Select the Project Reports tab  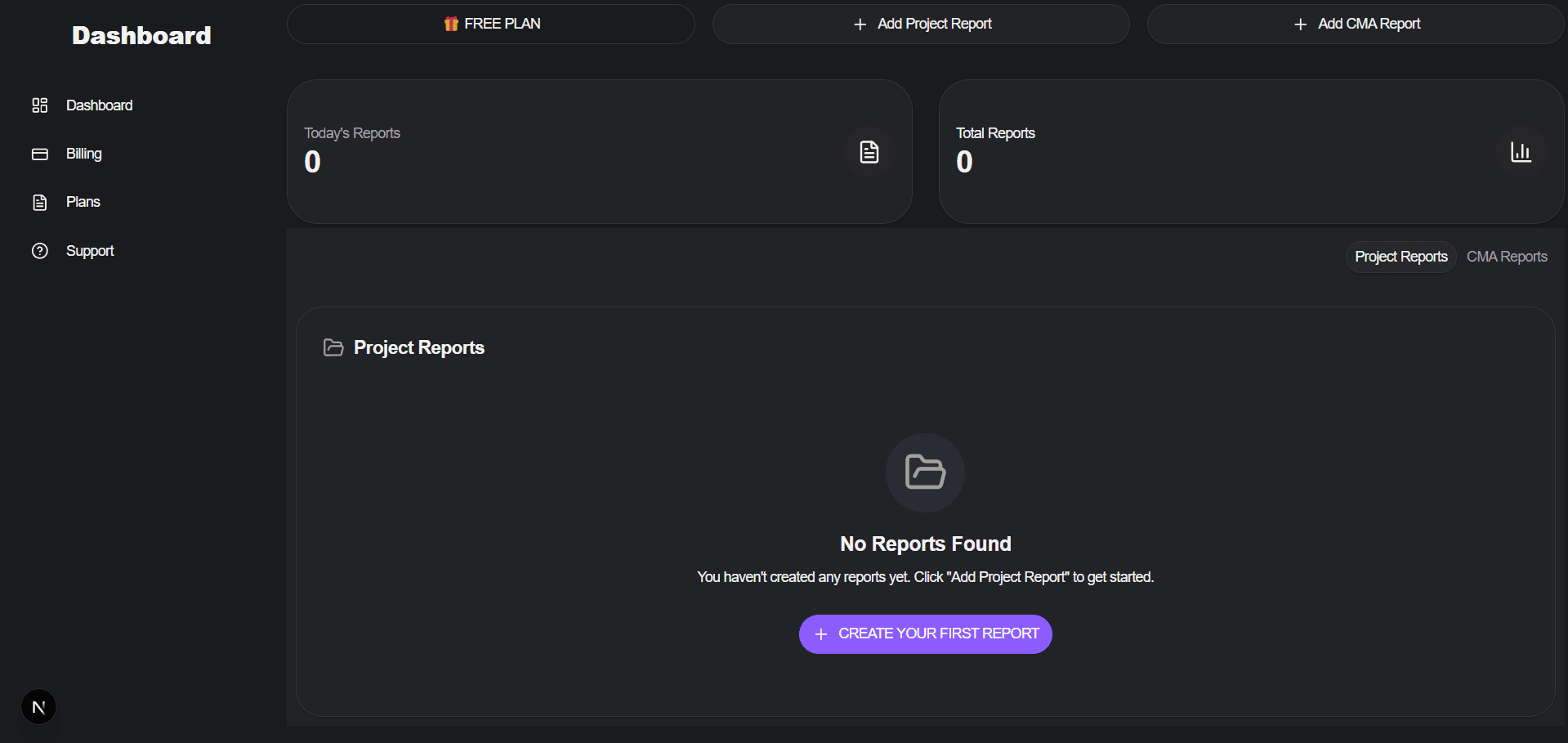tap(1400, 257)
